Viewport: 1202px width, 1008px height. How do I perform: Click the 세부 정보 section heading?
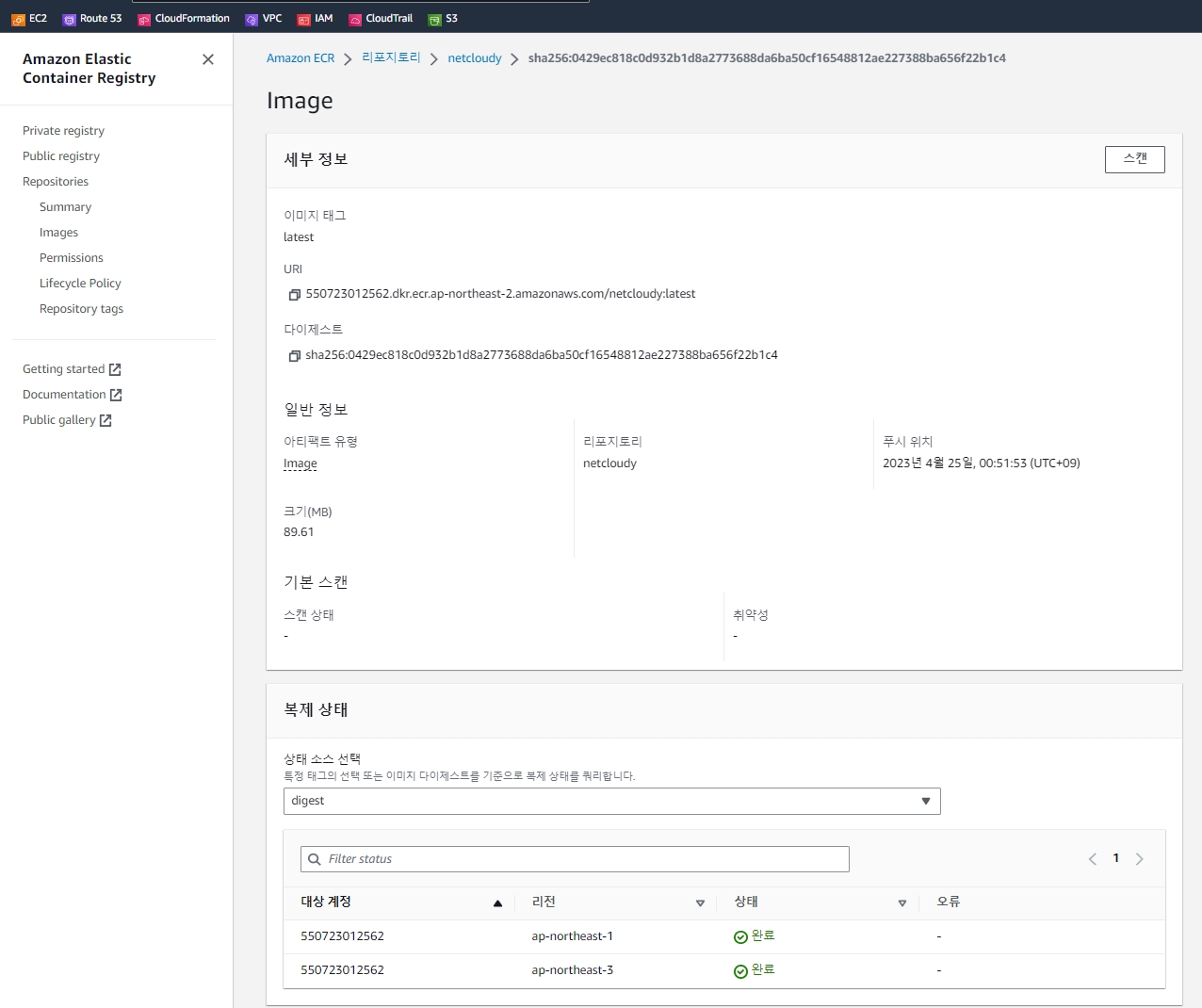[316, 159]
